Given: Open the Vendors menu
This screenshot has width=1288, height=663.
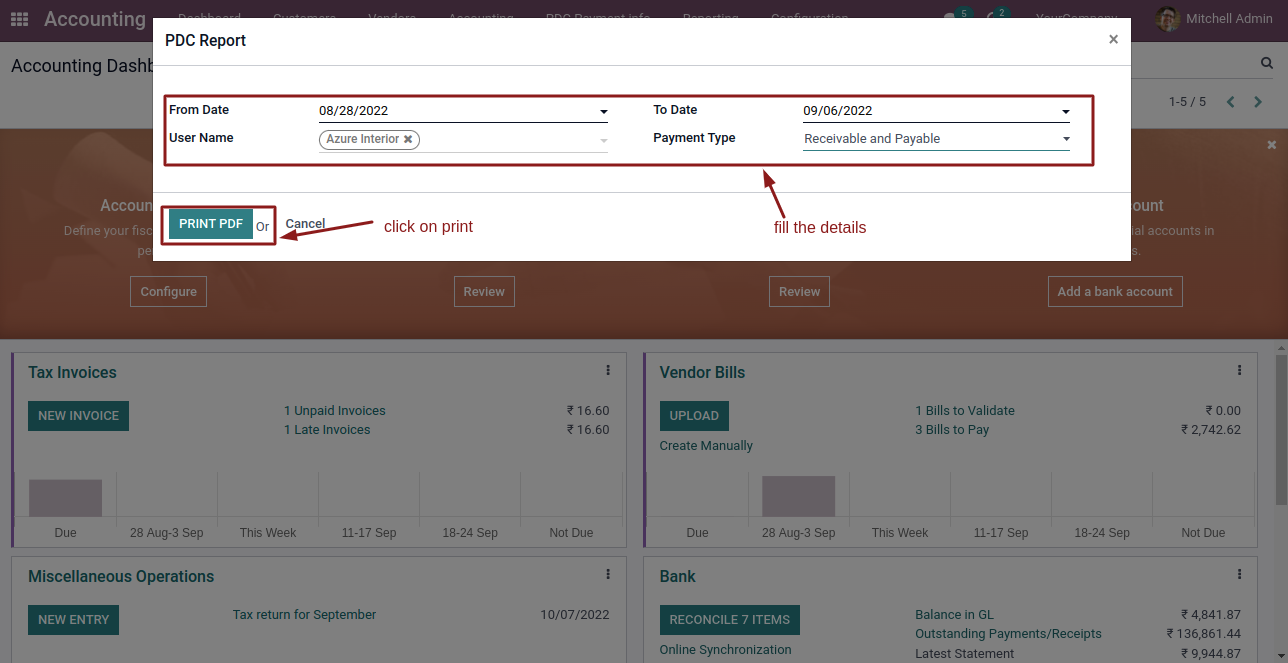Looking at the screenshot, I should point(392,19).
